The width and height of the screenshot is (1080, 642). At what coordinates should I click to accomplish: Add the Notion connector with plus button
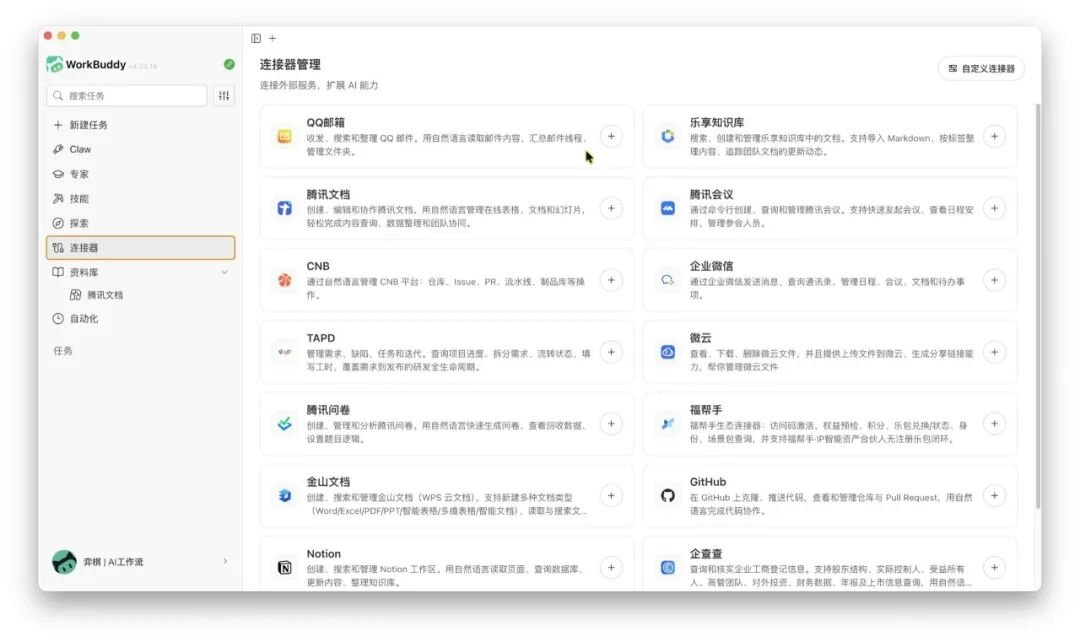tap(611, 568)
